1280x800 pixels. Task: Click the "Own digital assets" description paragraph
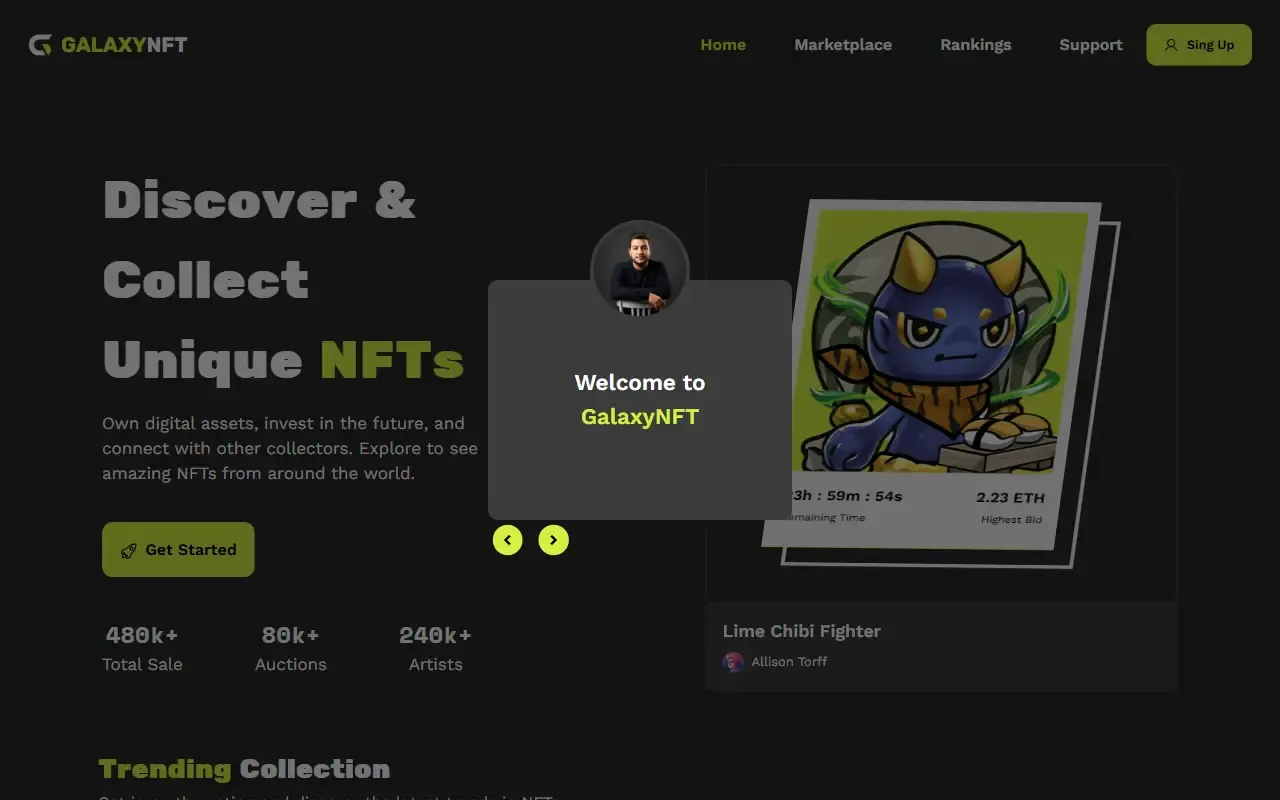290,448
